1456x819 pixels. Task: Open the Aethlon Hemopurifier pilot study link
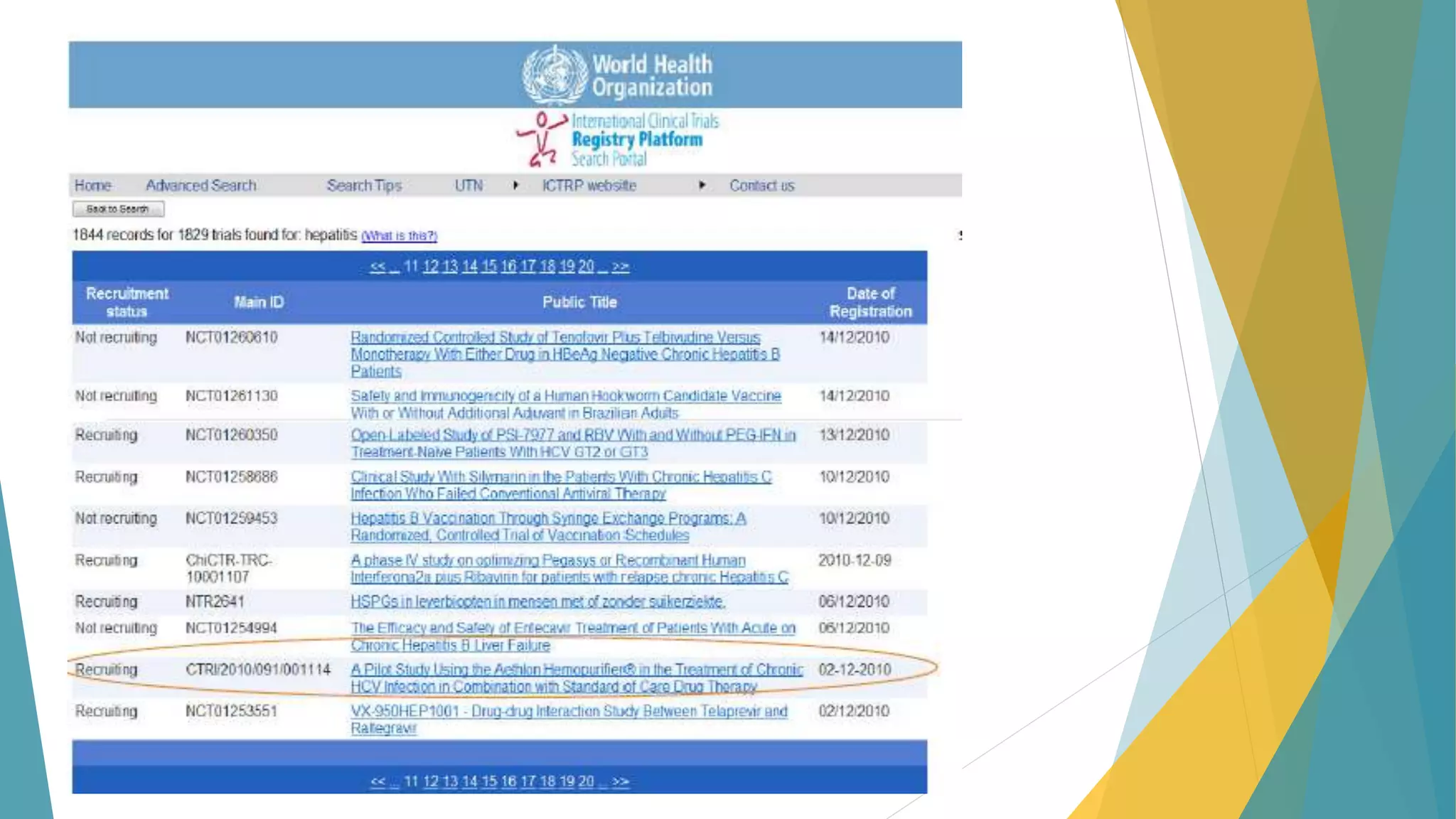point(576,670)
